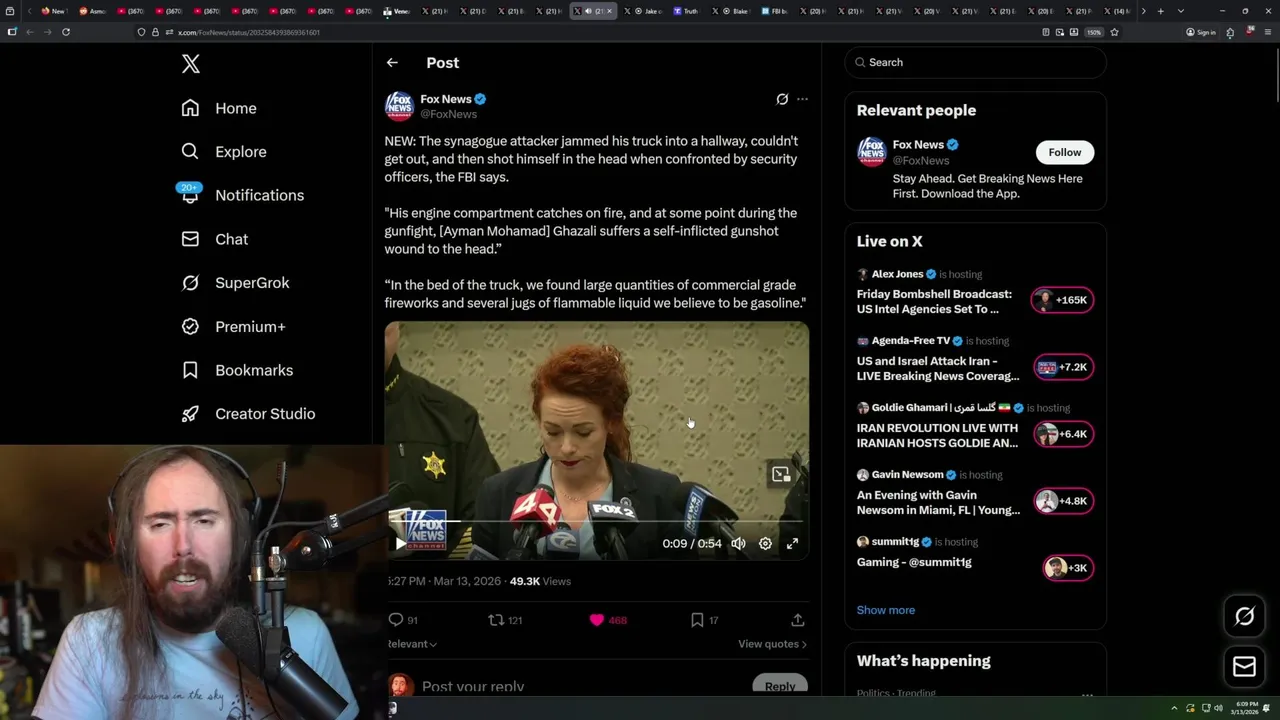Viewport: 1280px width, 720px height.
Task: Unlike the post with 468 likes
Action: pos(608,620)
